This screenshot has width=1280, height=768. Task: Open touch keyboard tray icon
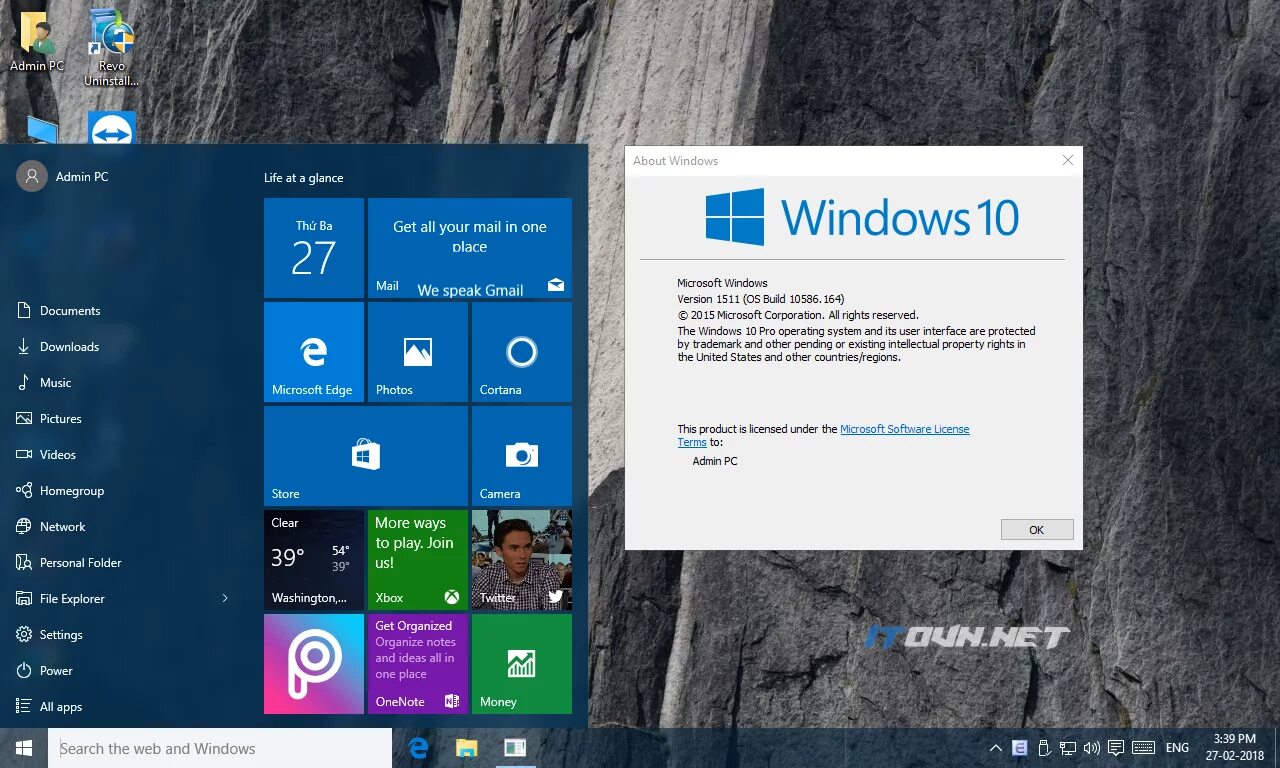click(x=1144, y=748)
